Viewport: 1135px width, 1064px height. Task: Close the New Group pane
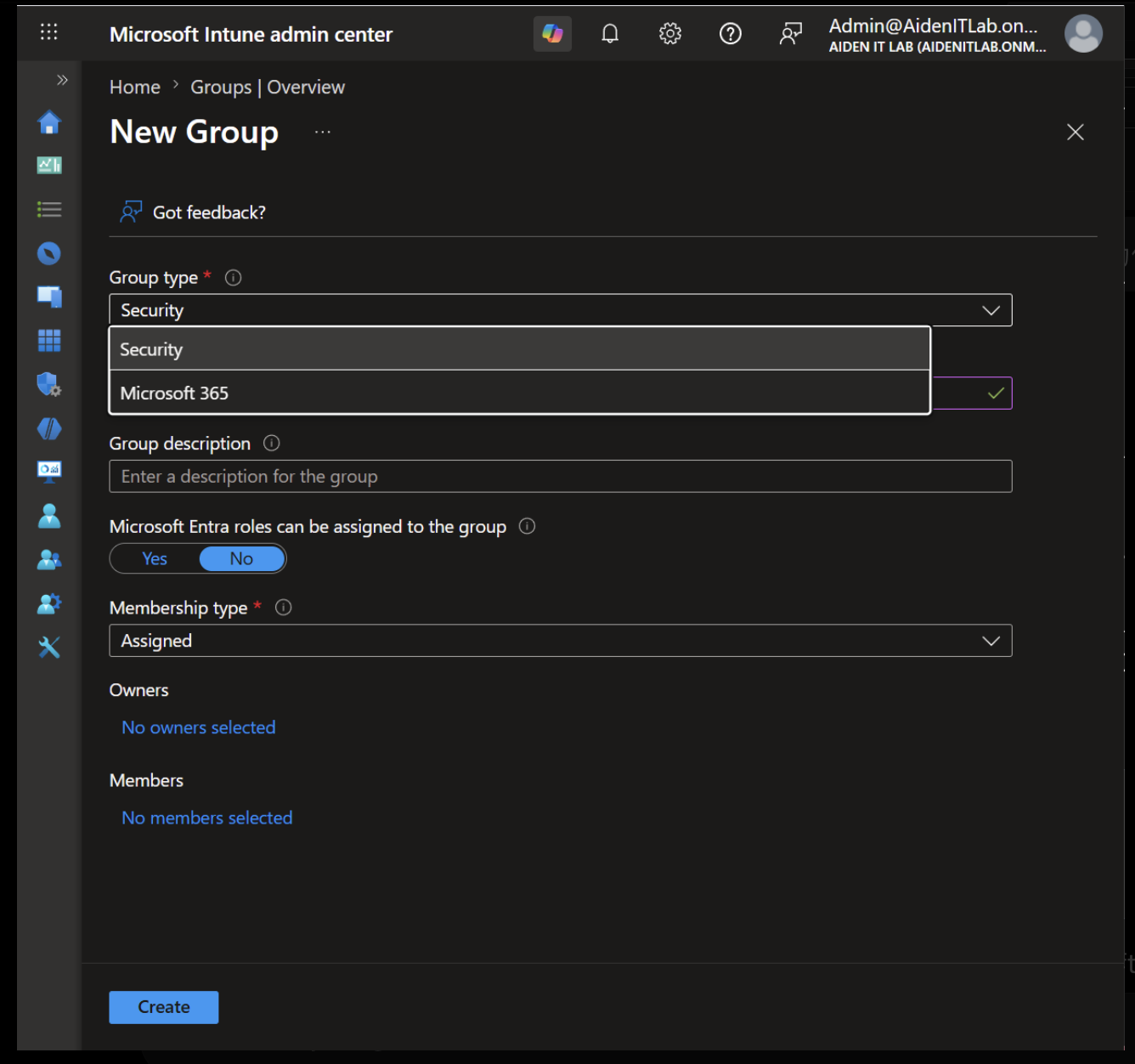pos(1076,132)
